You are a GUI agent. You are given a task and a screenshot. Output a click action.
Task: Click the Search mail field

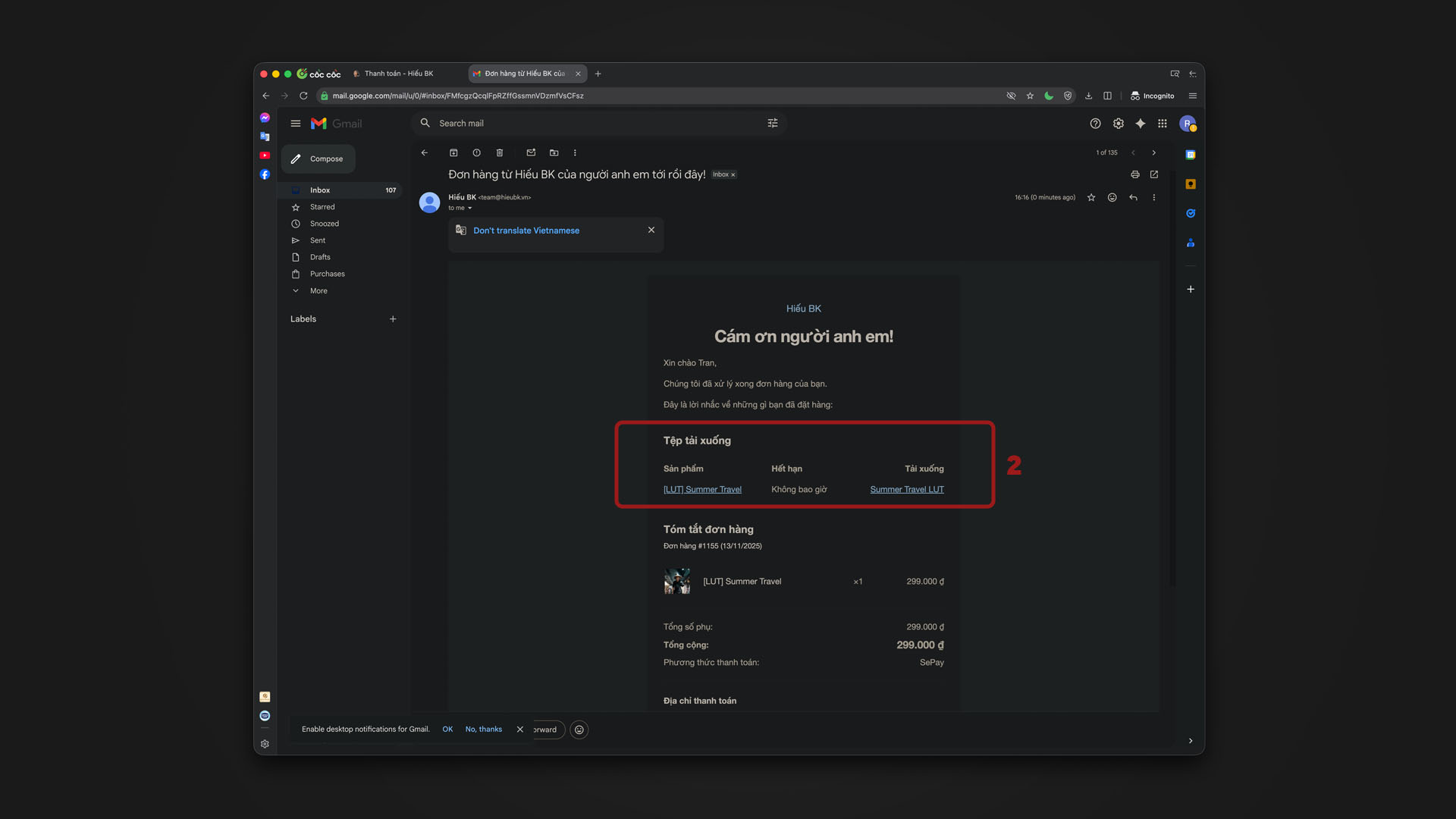pyautogui.click(x=591, y=124)
